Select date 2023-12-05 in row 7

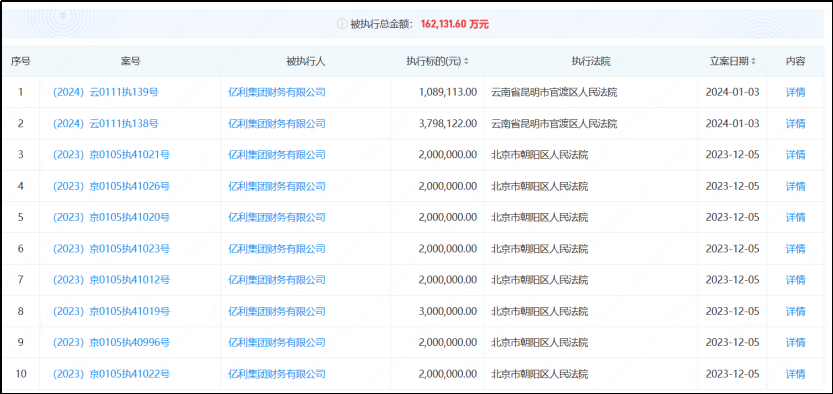[x=733, y=280]
